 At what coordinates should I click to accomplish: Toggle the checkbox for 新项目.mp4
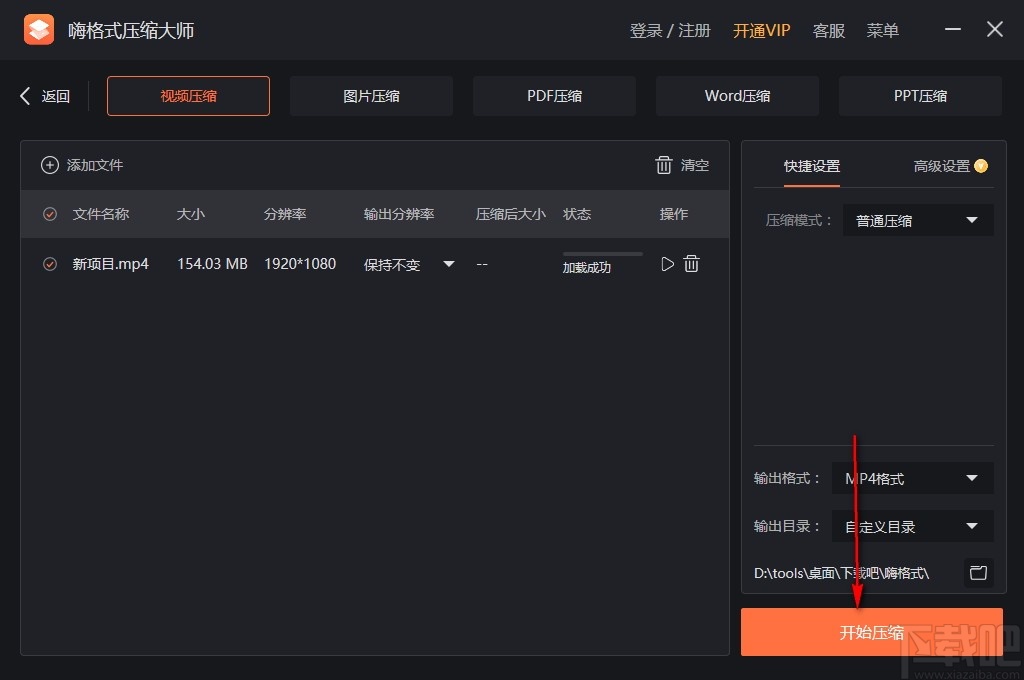click(x=49, y=263)
